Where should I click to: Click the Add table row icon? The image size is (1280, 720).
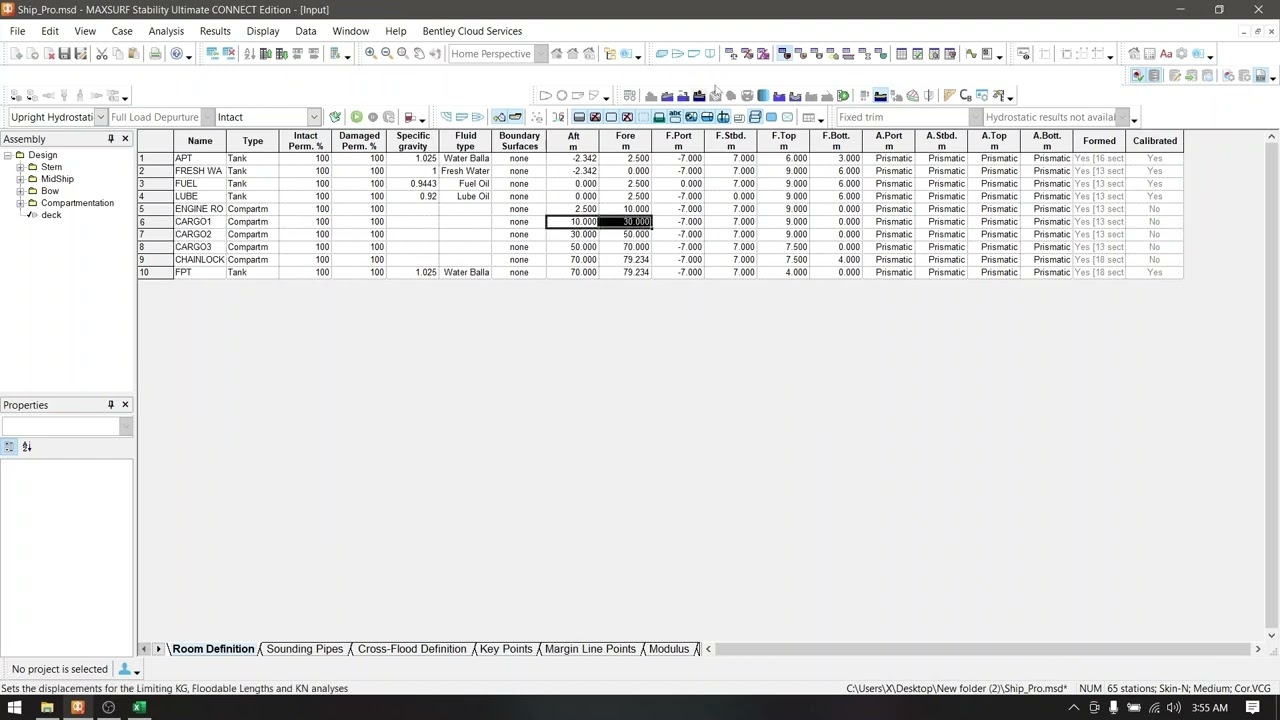coord(212,54)
